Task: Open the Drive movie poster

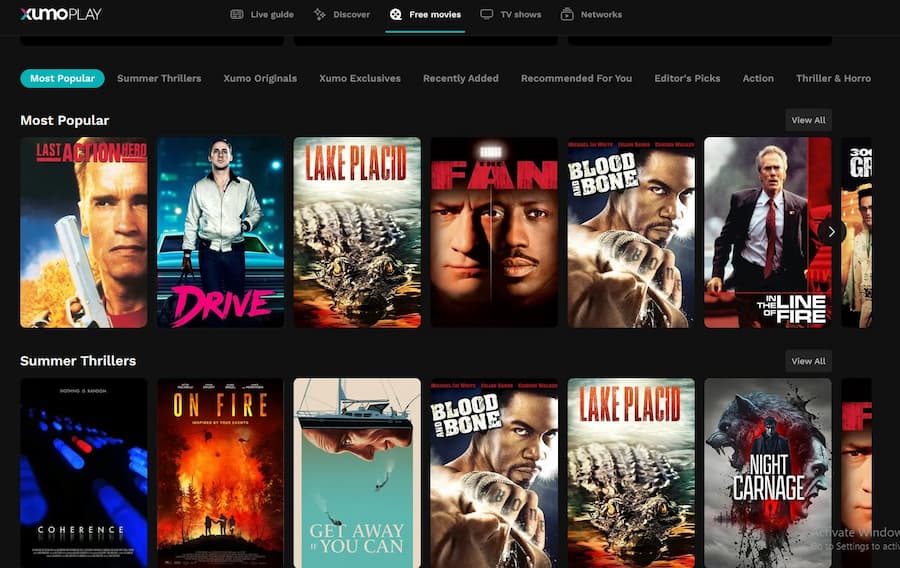Action: click(x=220, y=232)
